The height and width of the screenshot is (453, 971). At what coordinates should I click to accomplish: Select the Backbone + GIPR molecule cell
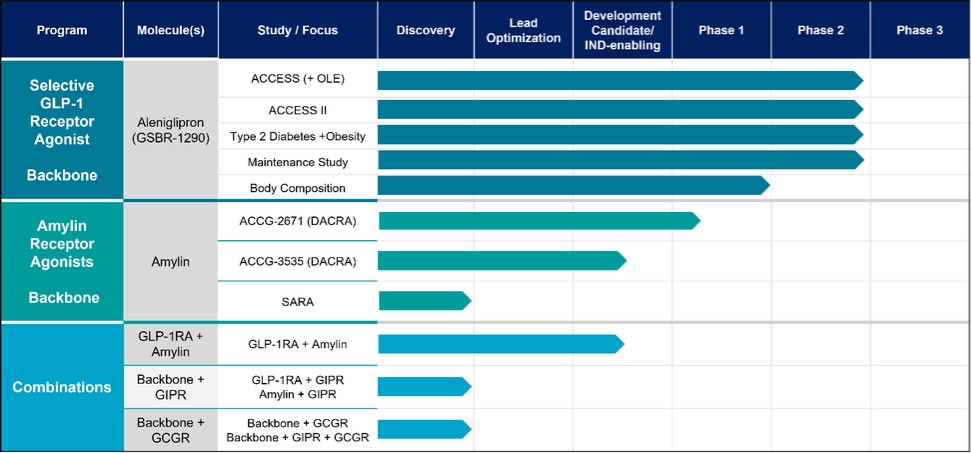coord(170,387)
